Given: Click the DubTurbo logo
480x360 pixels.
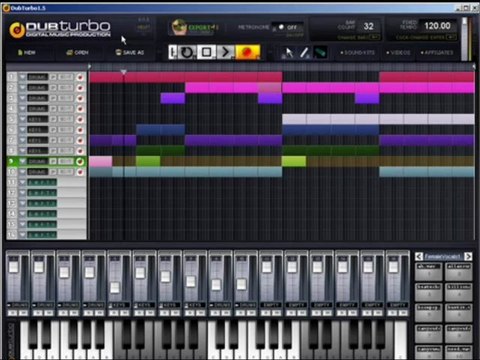Looking at the screenshot, I should (60, 29).
